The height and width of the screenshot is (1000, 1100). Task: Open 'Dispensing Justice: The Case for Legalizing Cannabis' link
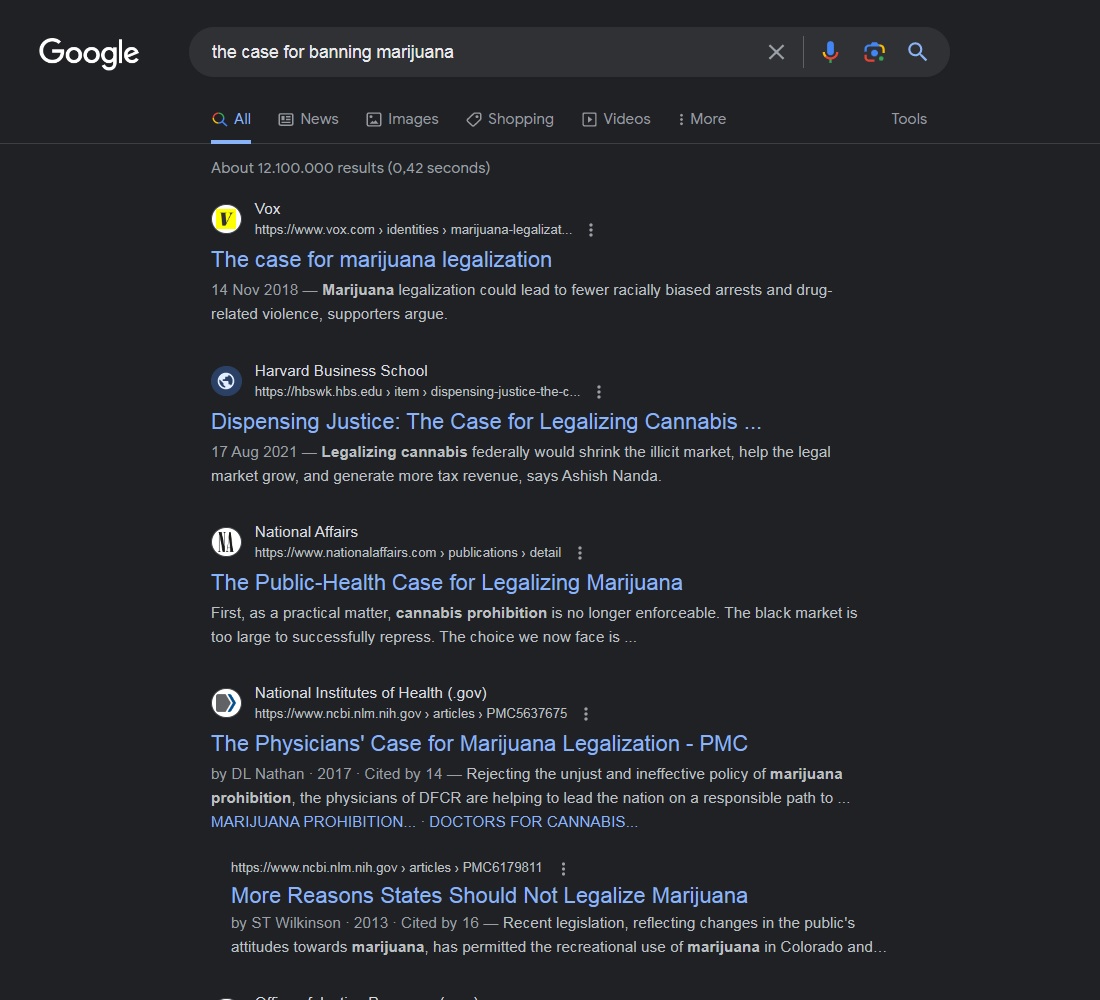486,422
